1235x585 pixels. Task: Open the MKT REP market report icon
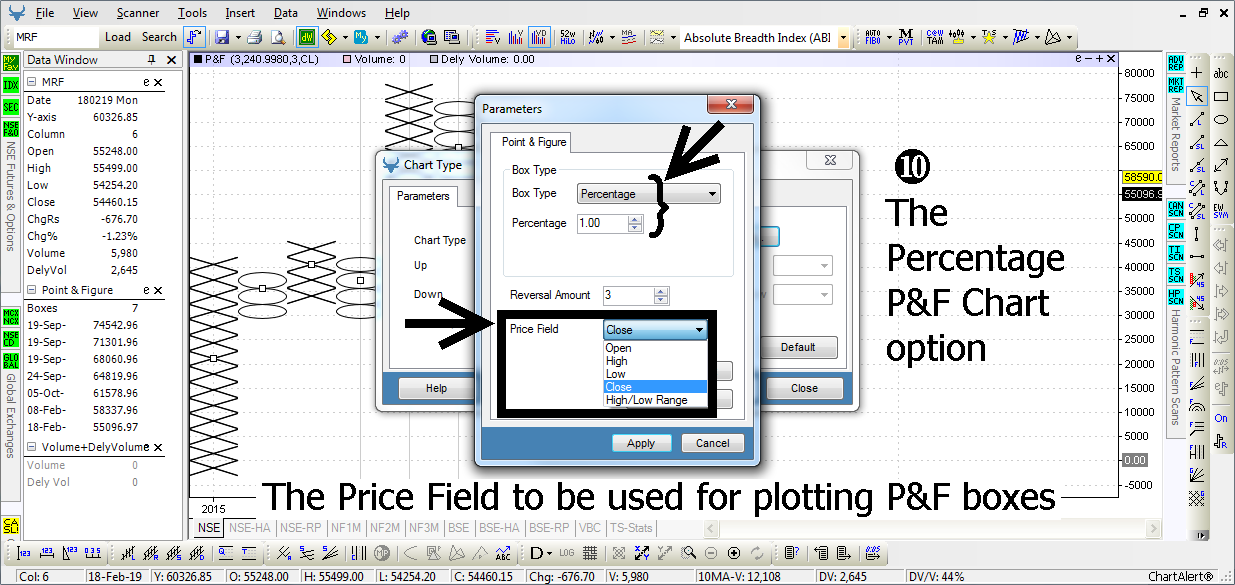coord(1176,84)
